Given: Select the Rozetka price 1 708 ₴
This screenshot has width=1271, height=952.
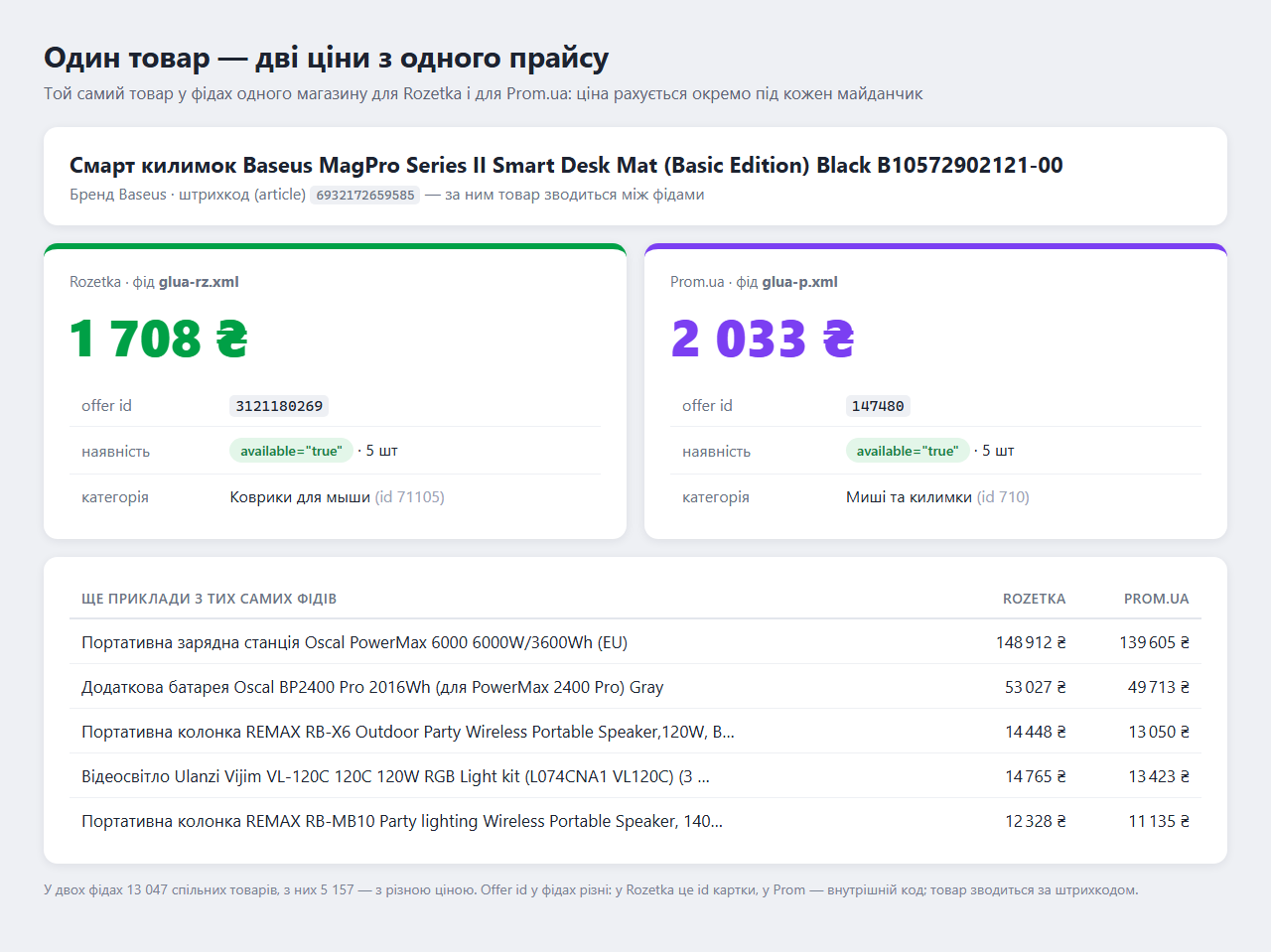Looking at the screenshot, I should click(159, 340).
